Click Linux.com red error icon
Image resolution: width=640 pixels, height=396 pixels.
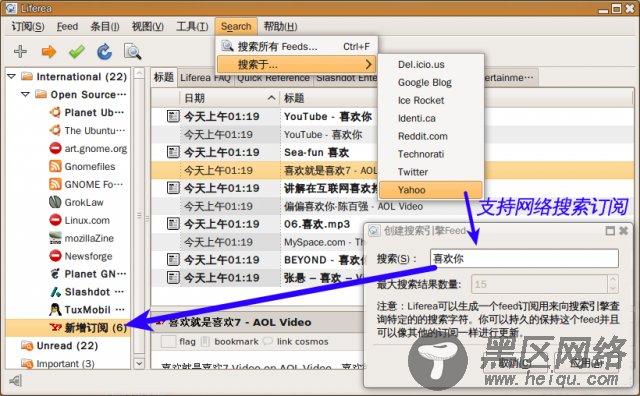(x=55, y=220)
